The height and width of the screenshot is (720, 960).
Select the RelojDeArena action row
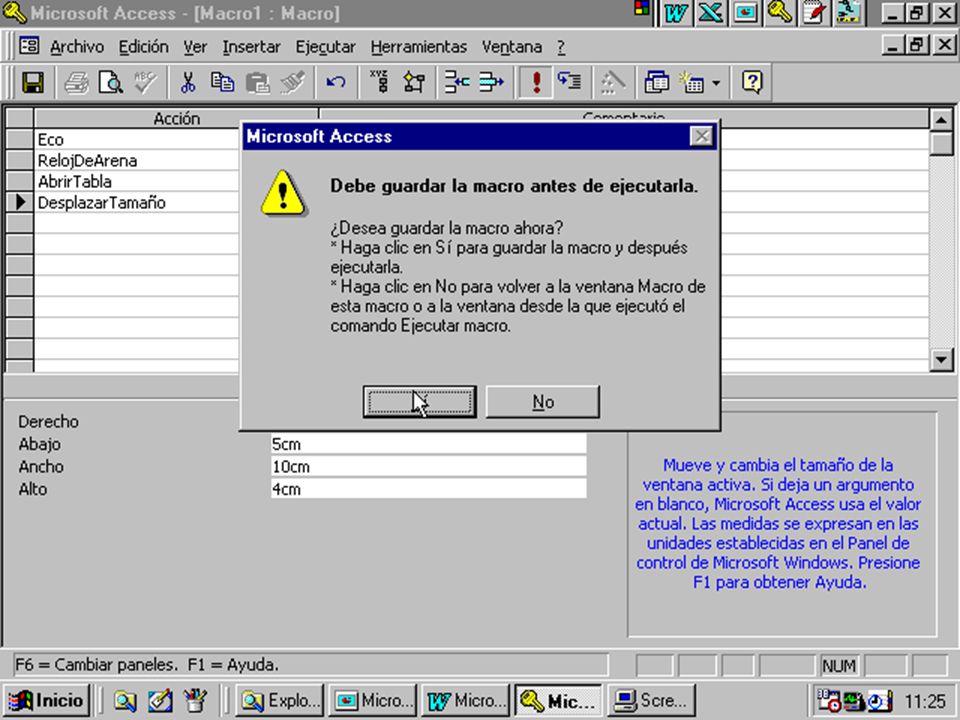[x=137, y=160]
